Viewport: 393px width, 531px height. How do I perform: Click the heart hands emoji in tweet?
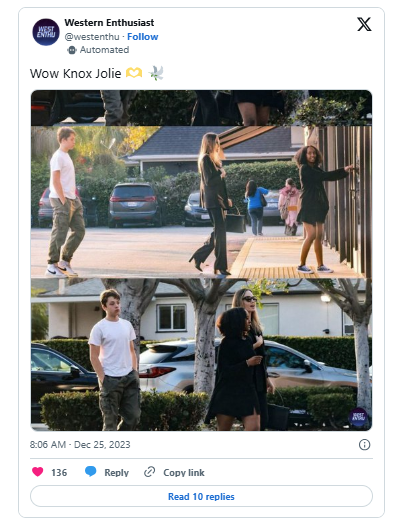[x=134, y=73]
